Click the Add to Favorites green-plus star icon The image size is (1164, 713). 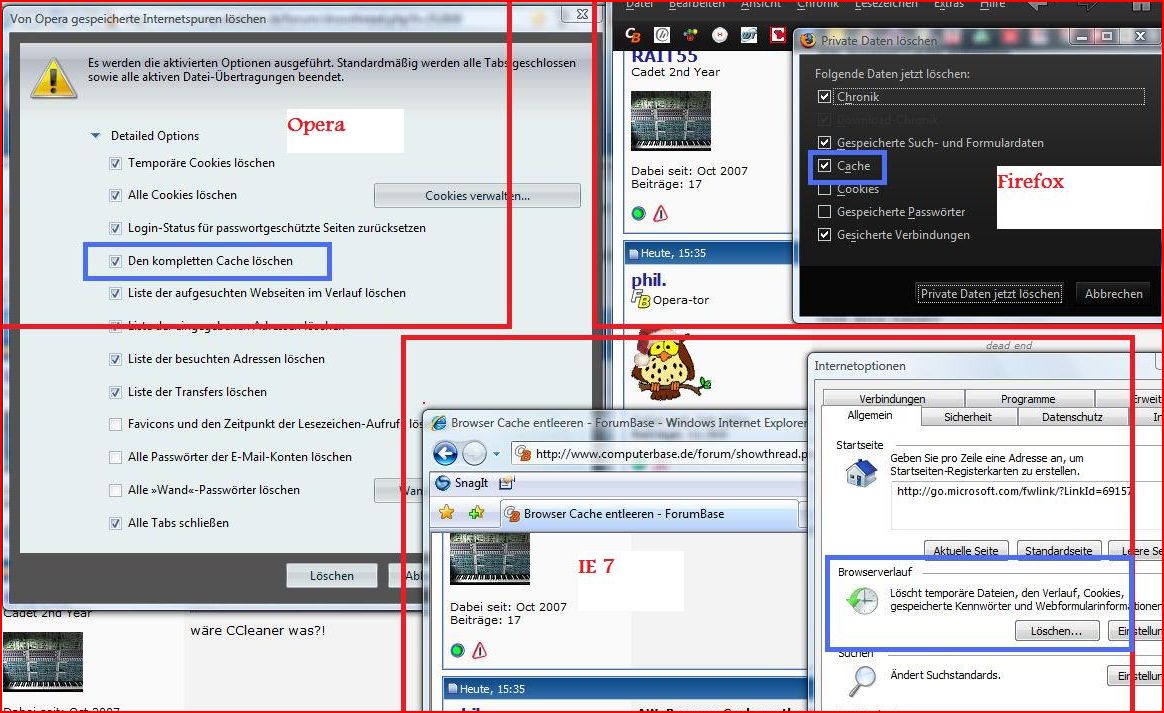(476, 512)
